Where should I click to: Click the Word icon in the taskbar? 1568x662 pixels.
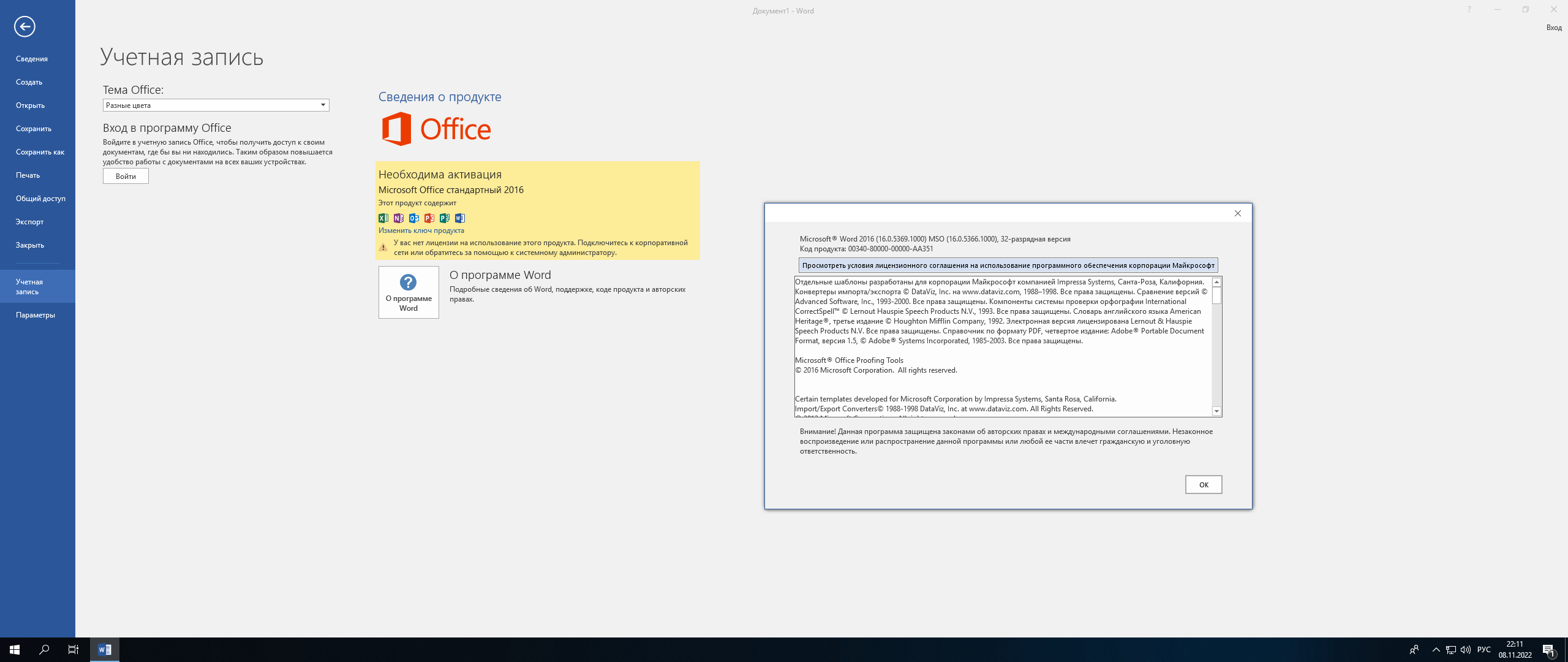point(105,650)
